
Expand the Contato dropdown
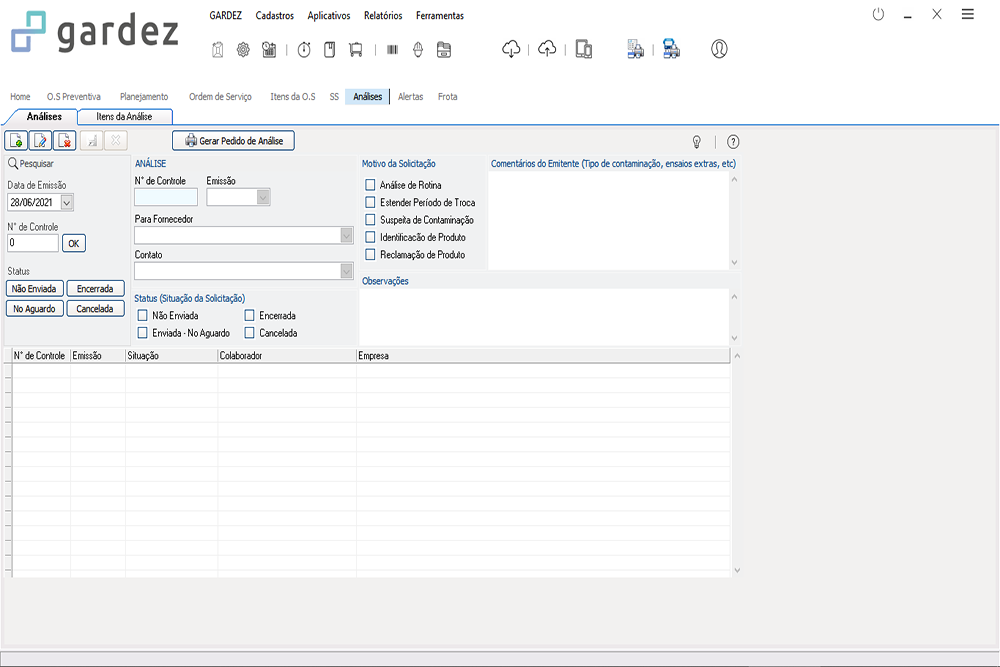coord(346,272)
